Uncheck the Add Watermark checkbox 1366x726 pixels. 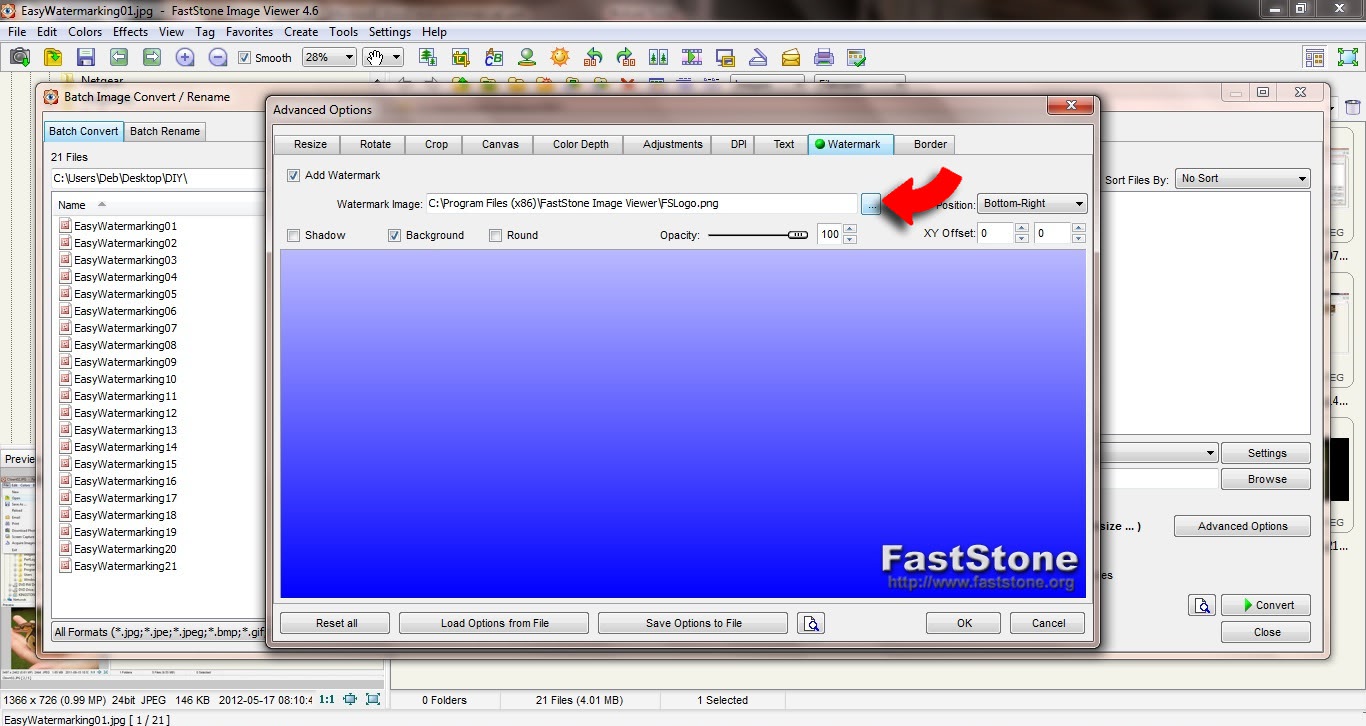(x=293, y=175)
